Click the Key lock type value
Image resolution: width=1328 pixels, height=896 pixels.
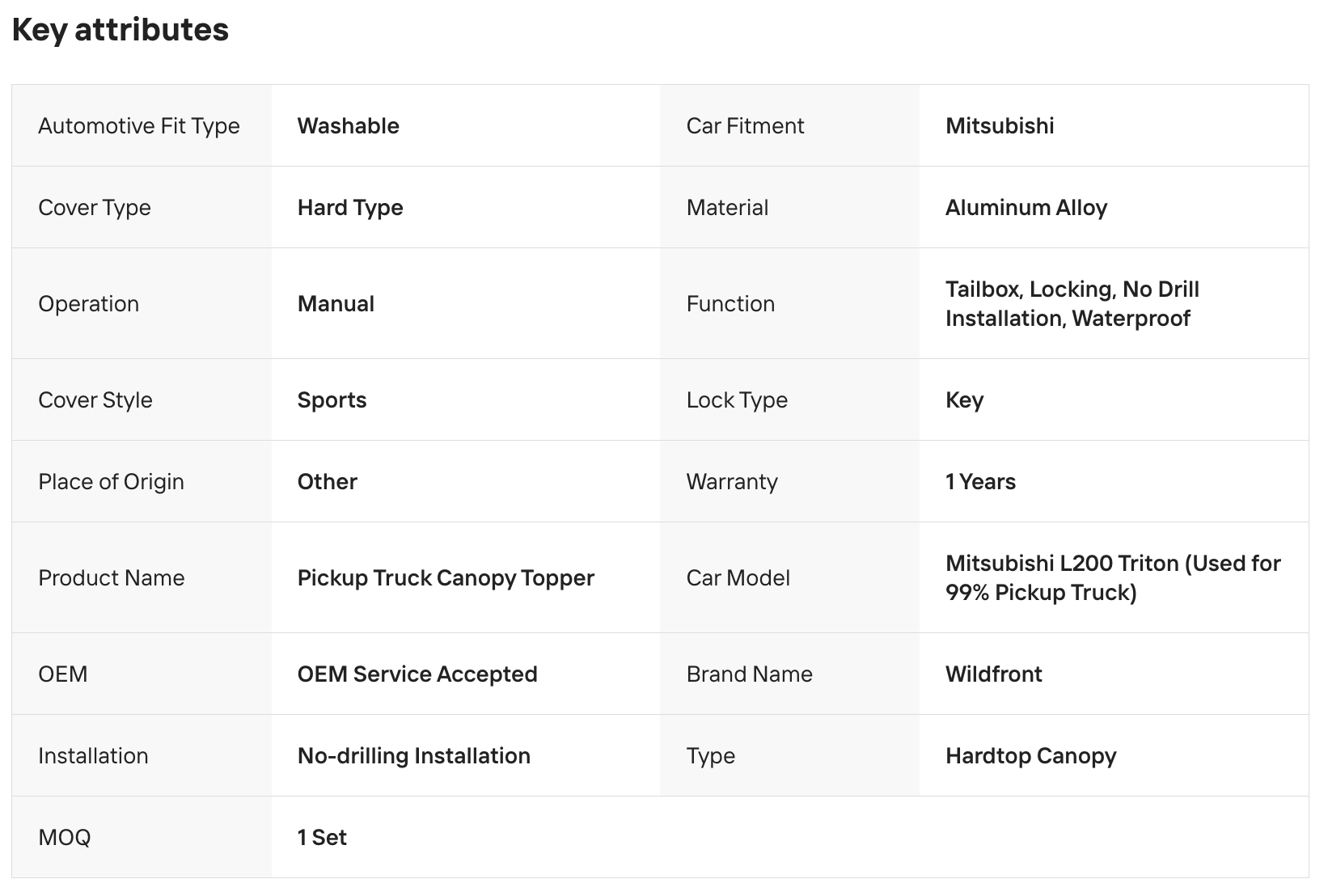click(x=964, y=400)
